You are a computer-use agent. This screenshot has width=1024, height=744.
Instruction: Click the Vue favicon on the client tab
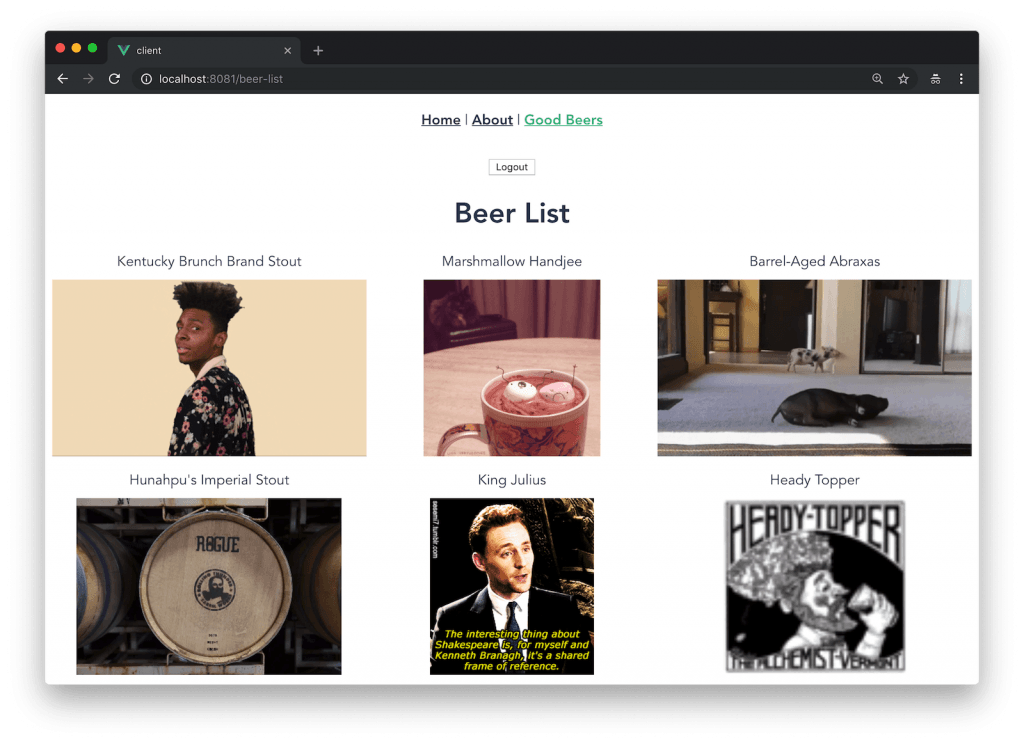click(123, 50)
